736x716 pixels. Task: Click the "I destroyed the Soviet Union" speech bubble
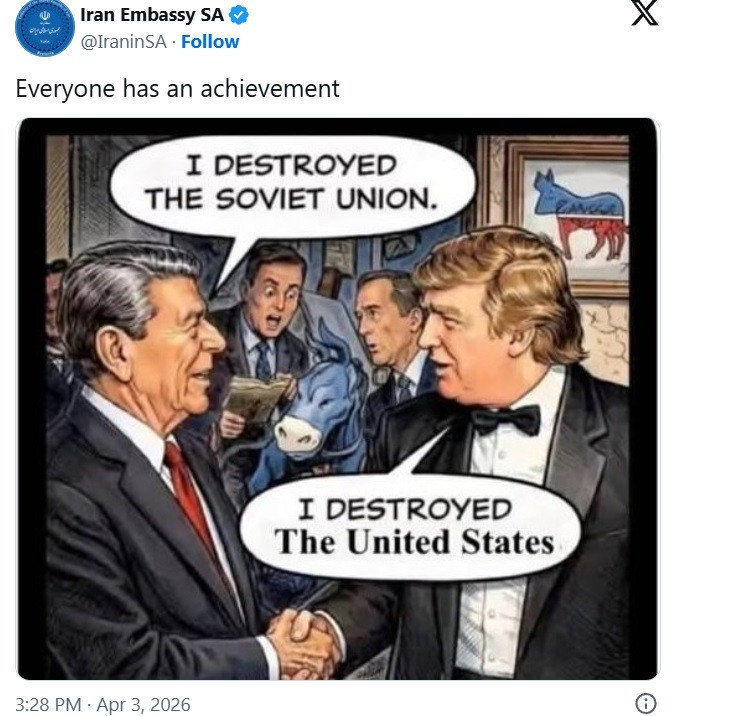[x=292, y=184]
